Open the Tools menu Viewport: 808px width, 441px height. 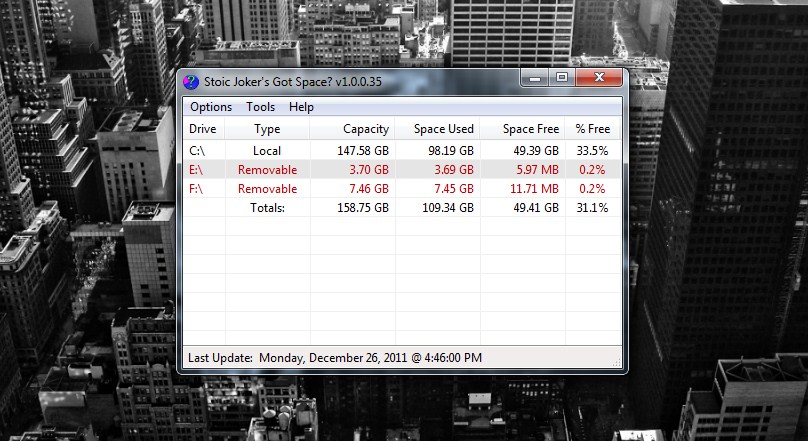pos(260,107)
